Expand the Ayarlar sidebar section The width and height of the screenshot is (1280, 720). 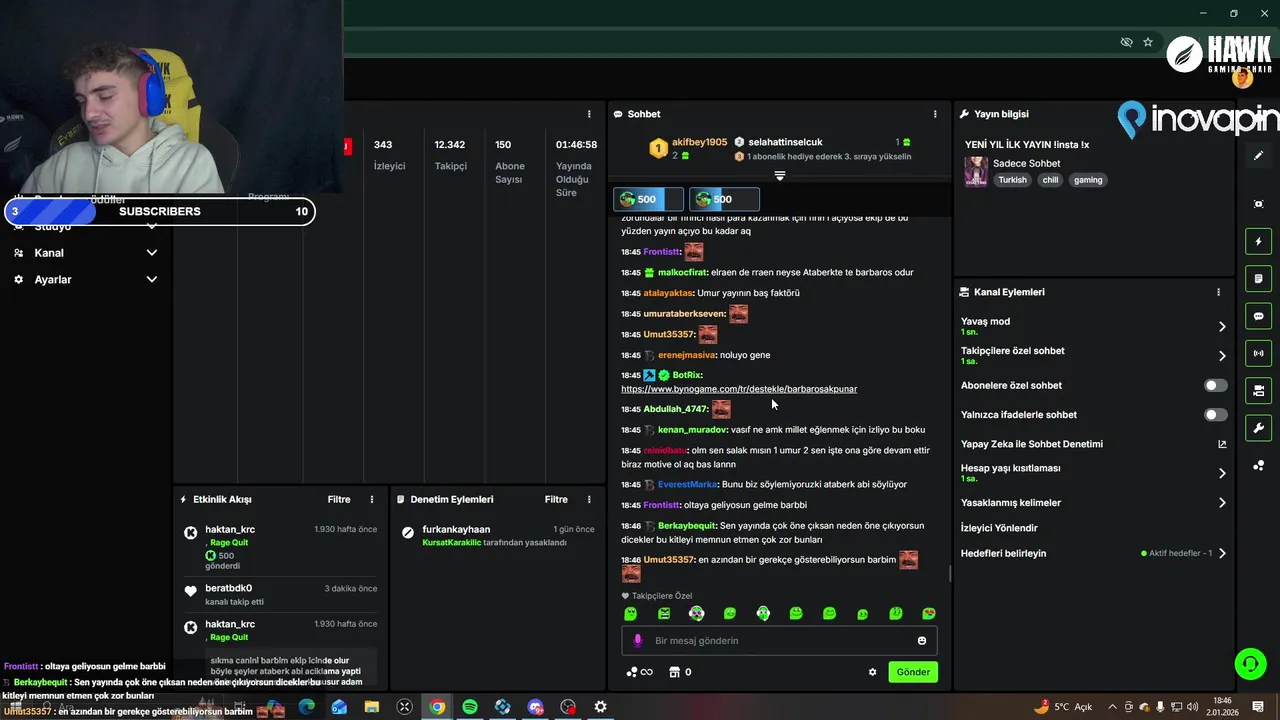[x=85, y=280]
